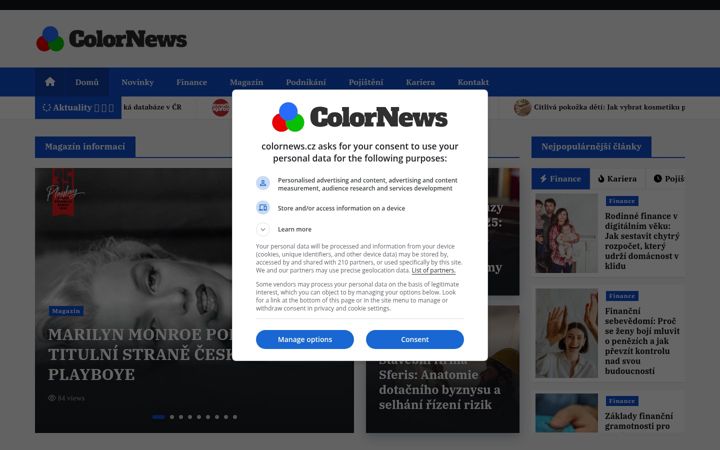This screenshot has height=450, width=720.
Task: Open the Kontakt menu item
Action: click(473, 82)
